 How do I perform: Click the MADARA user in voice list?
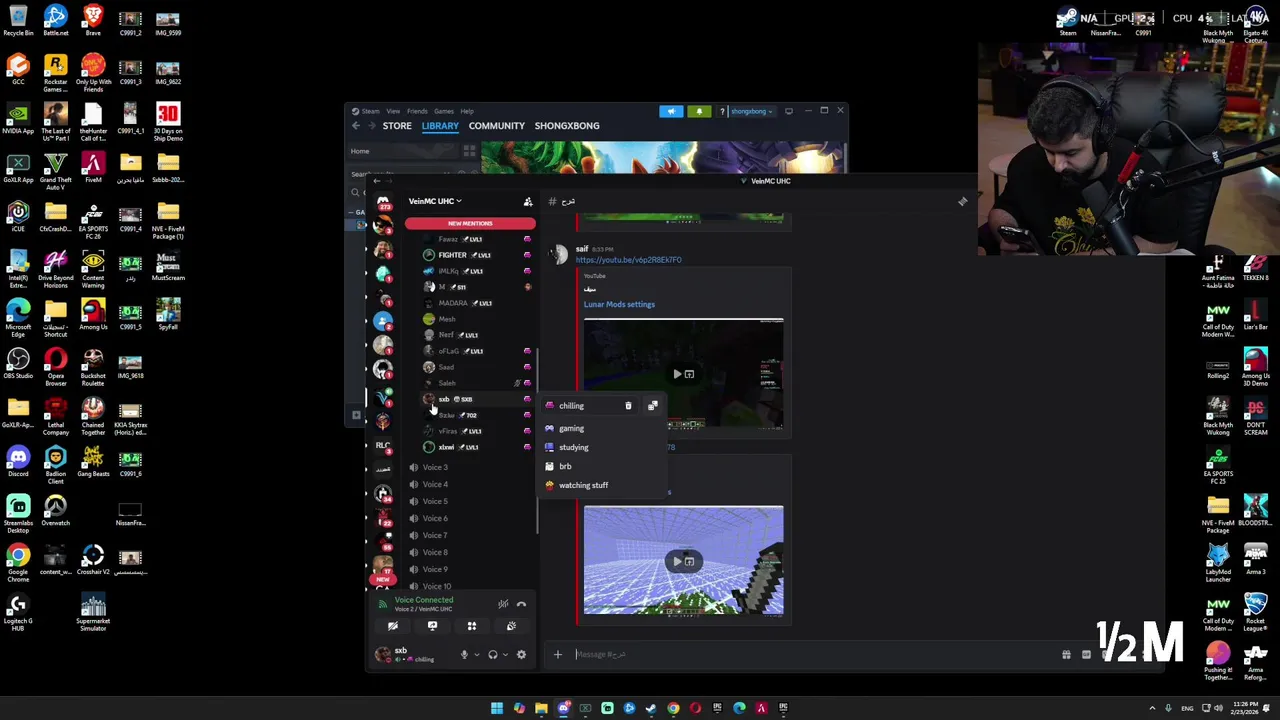click(x=453, y=303)
